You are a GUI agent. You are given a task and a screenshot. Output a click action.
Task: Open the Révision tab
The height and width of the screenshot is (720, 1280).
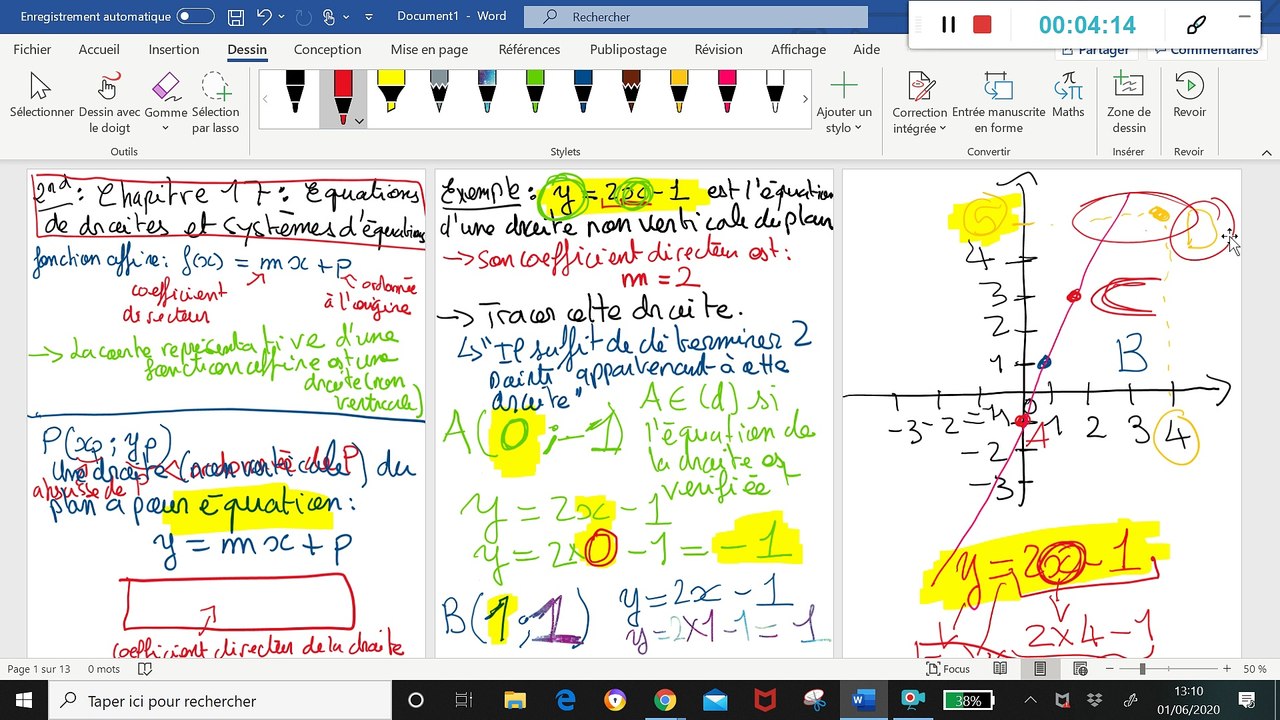[718, 49]
